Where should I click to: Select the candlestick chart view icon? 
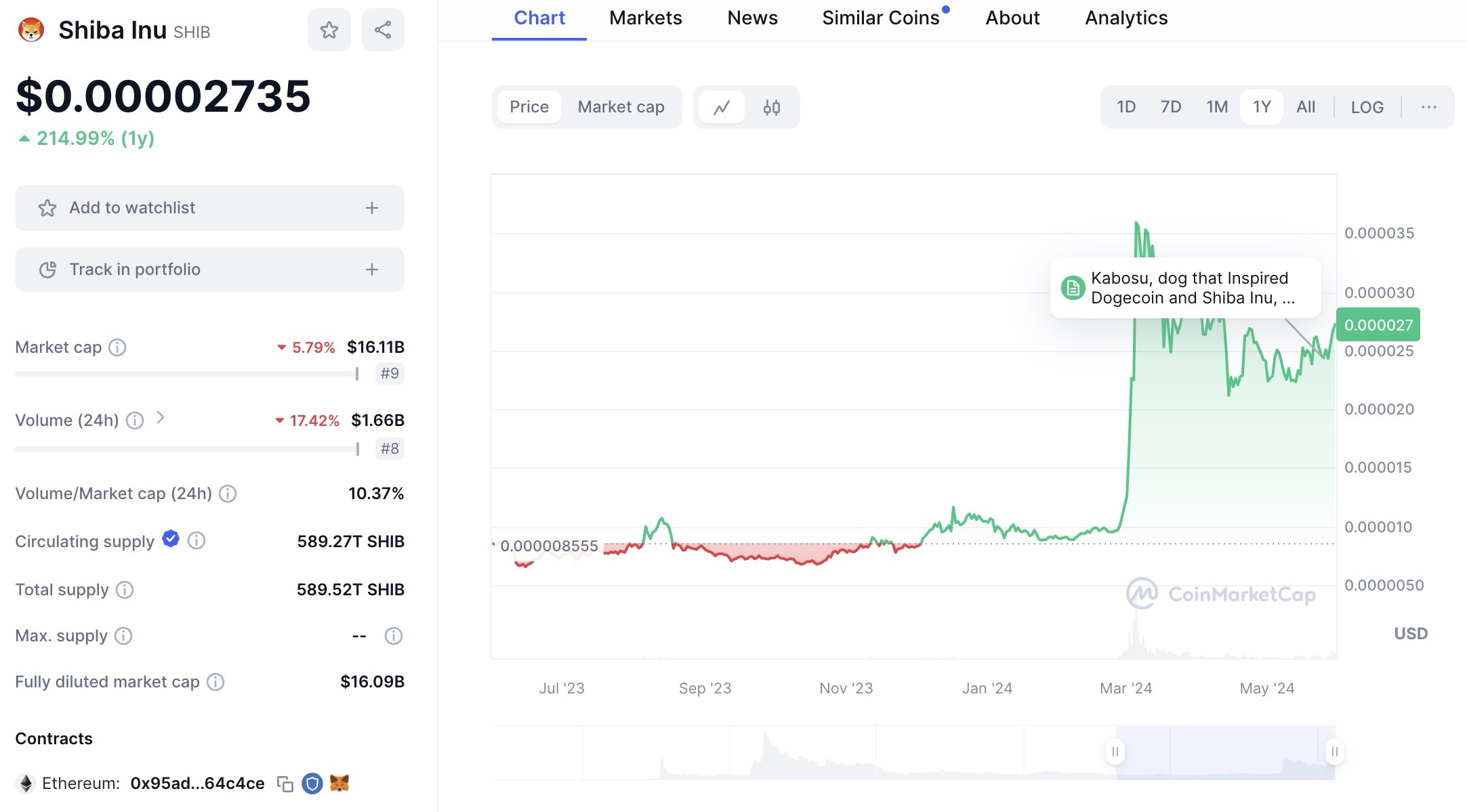click(772, 107)
